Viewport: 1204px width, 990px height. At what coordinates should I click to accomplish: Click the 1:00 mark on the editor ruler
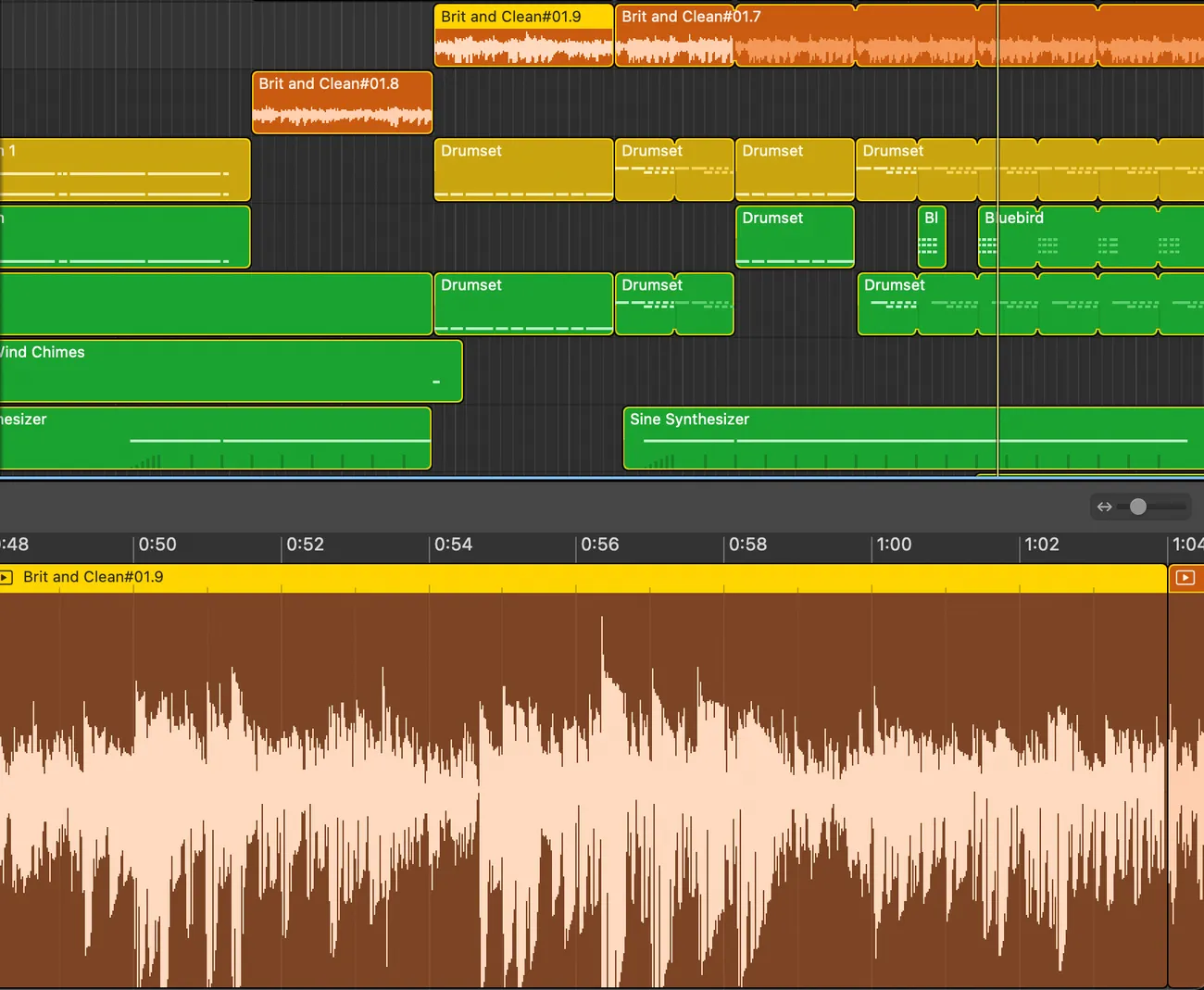pyautogui.click(x=894, y=545)
